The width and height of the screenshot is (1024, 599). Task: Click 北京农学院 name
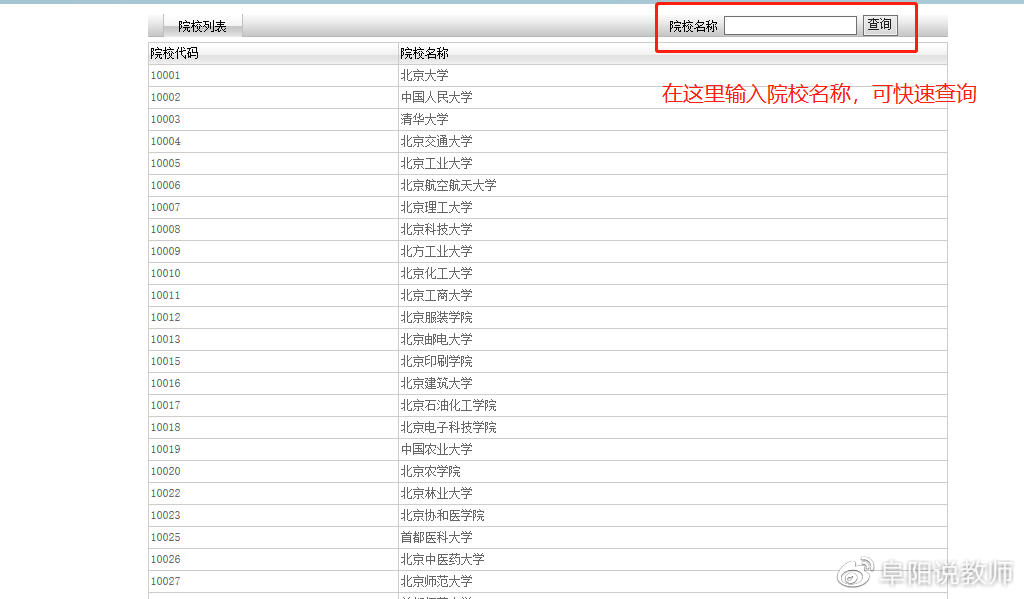[430, 472]
